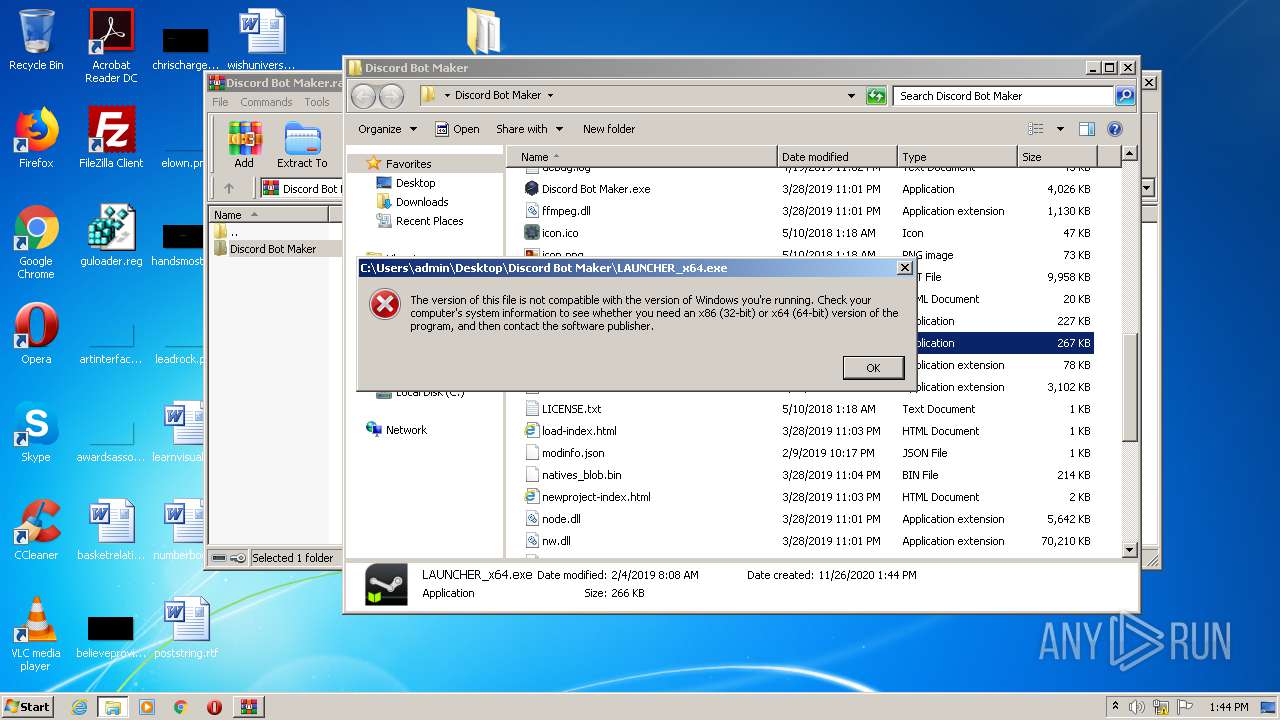Select icon.ico file row
Image resolution: width=1280 pixels, height=720 pixels.
point(808,233)
